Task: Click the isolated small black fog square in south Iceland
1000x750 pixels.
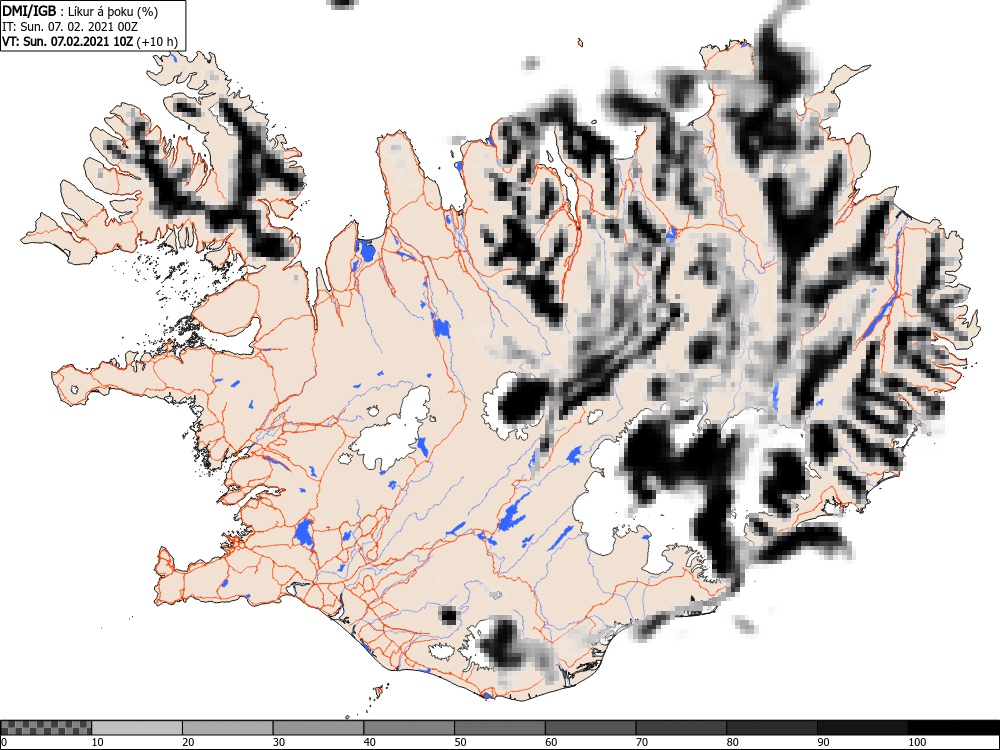Action: pos(449,616)
